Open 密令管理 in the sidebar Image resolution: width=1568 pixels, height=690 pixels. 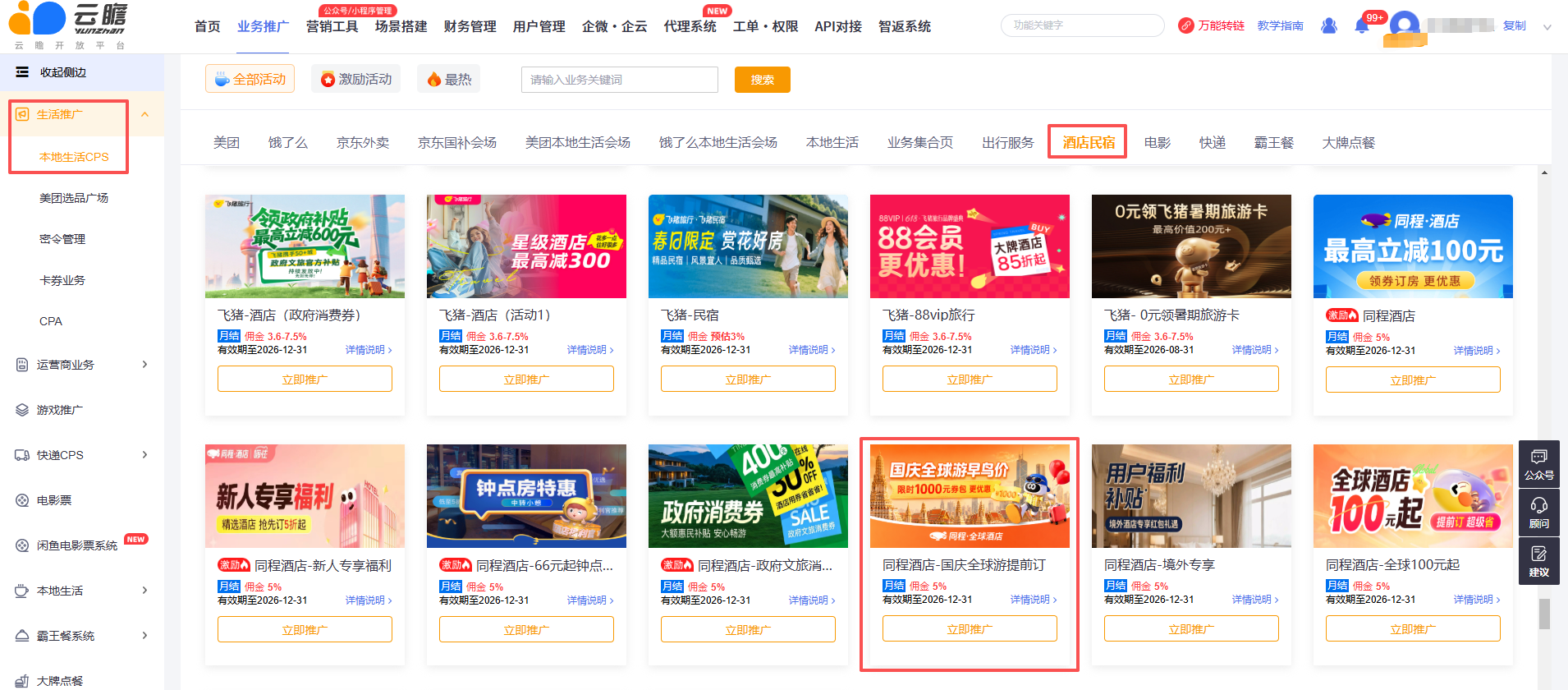point(62,239)
